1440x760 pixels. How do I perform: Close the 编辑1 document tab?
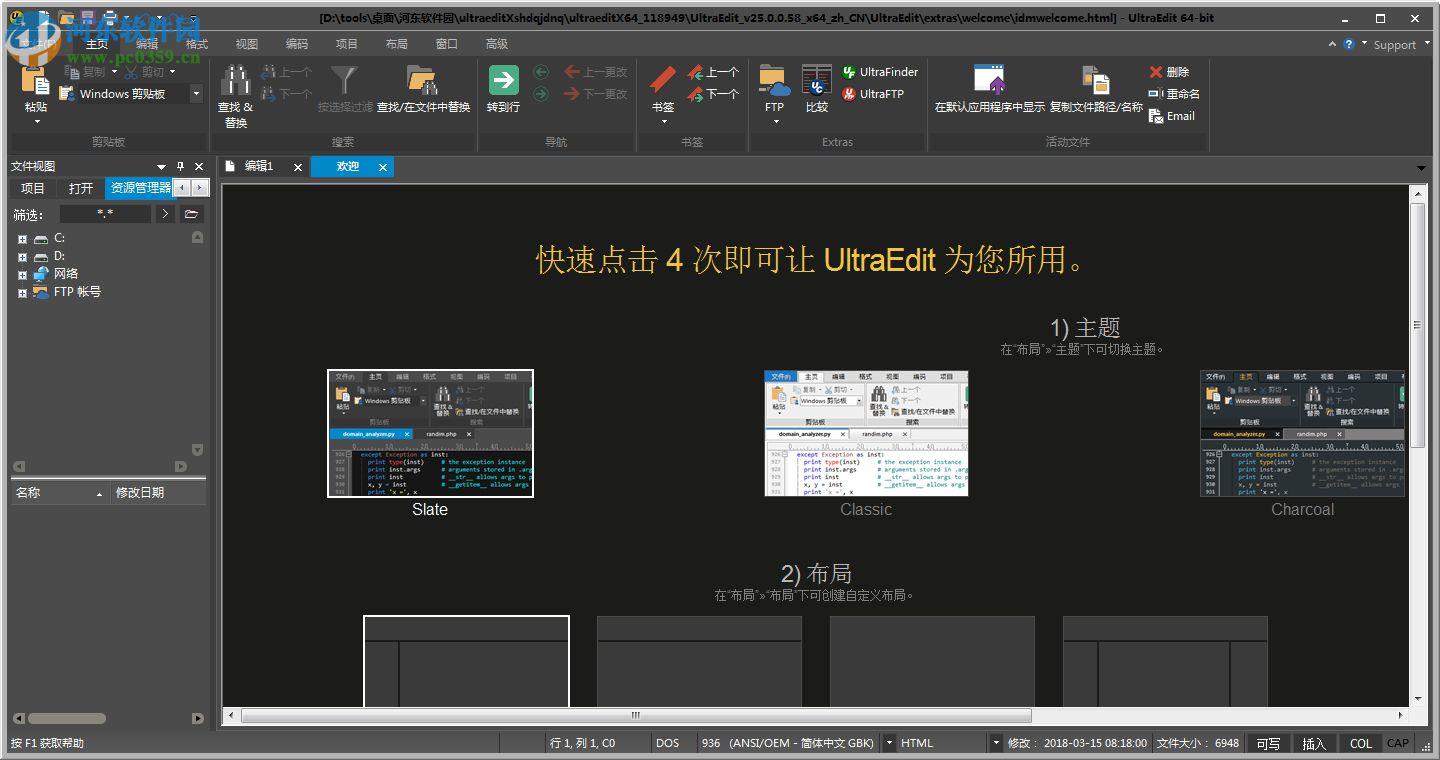coord(298,168)
